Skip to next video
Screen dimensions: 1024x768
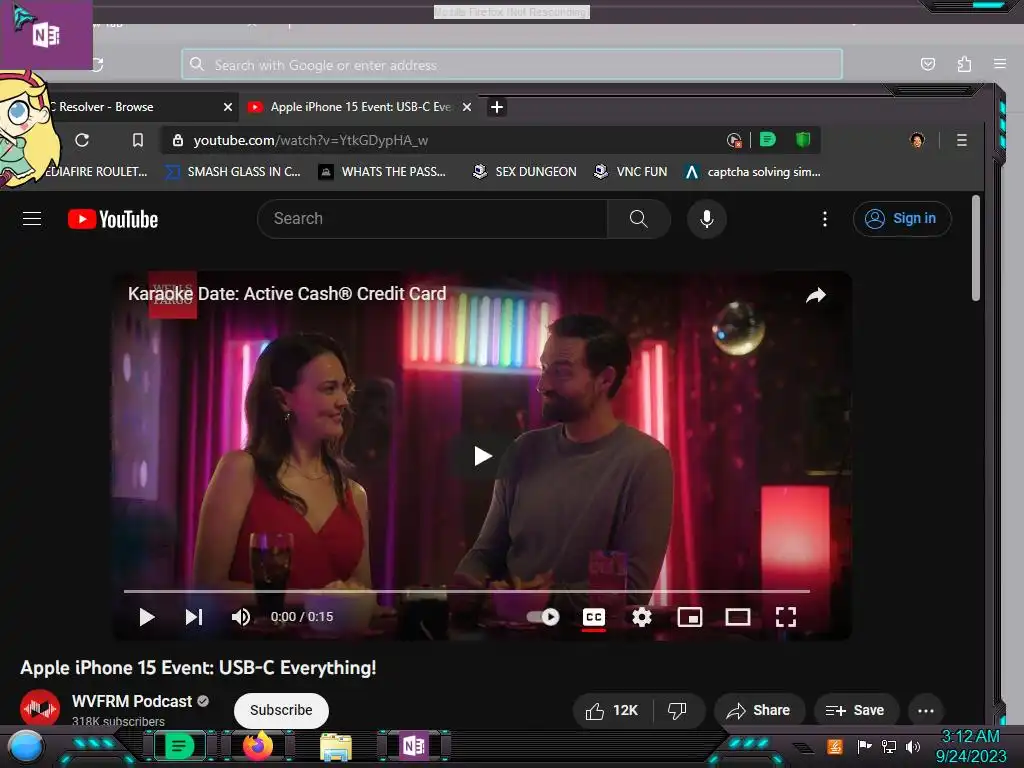click(194, 617)
